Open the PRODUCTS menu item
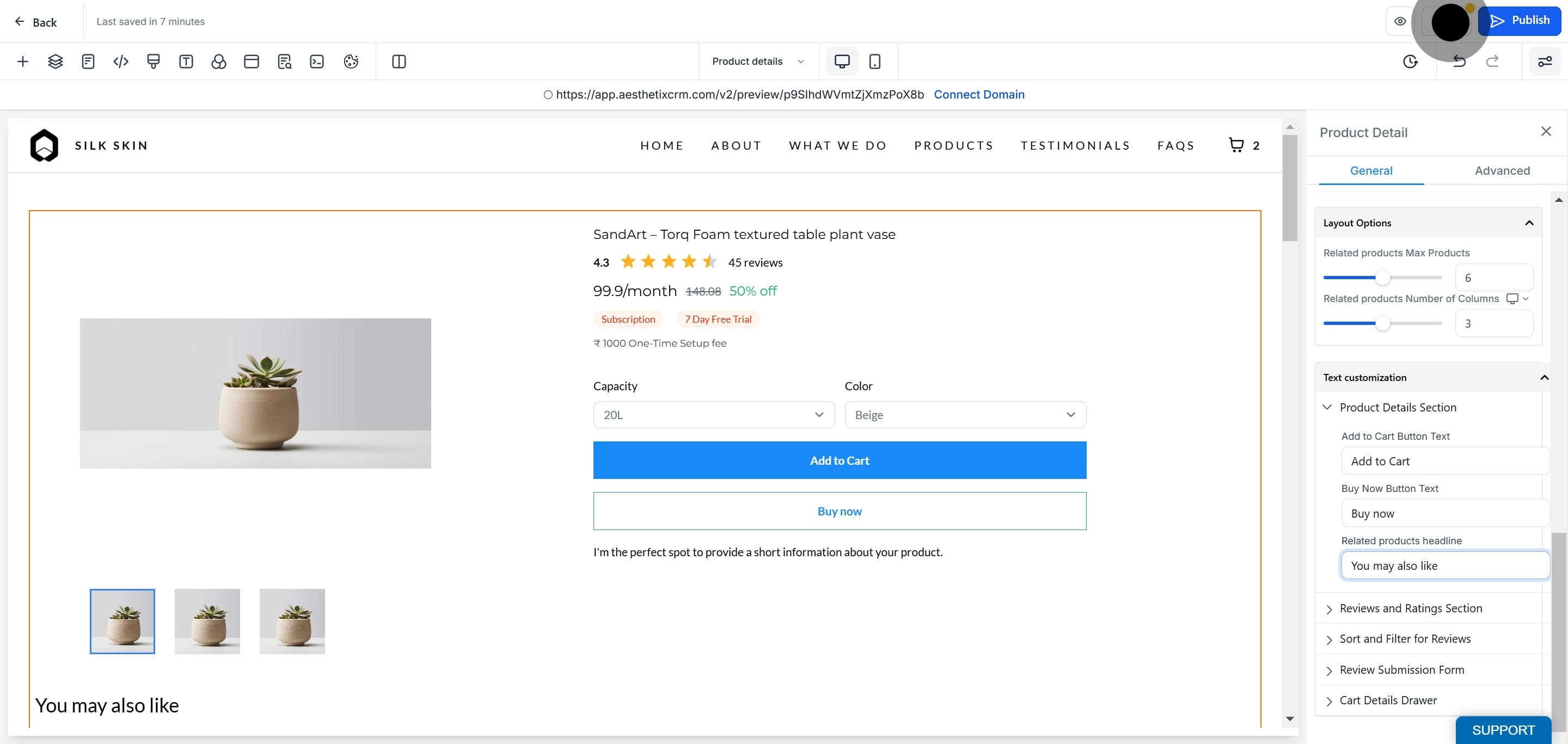 point(953,145)
